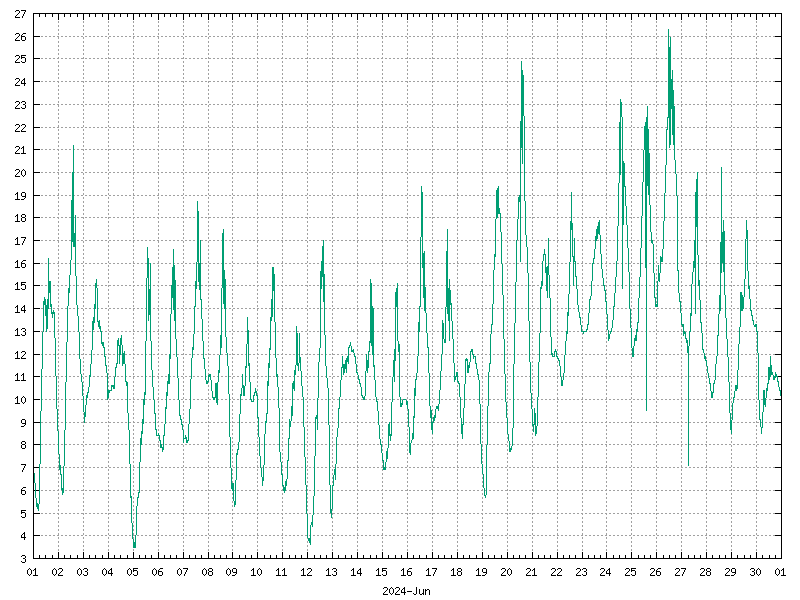The height and width of the screenshot is (600, 800).
Task: Click the y-axis label 3
Action: pyautogui.click(x=23, y=559)
